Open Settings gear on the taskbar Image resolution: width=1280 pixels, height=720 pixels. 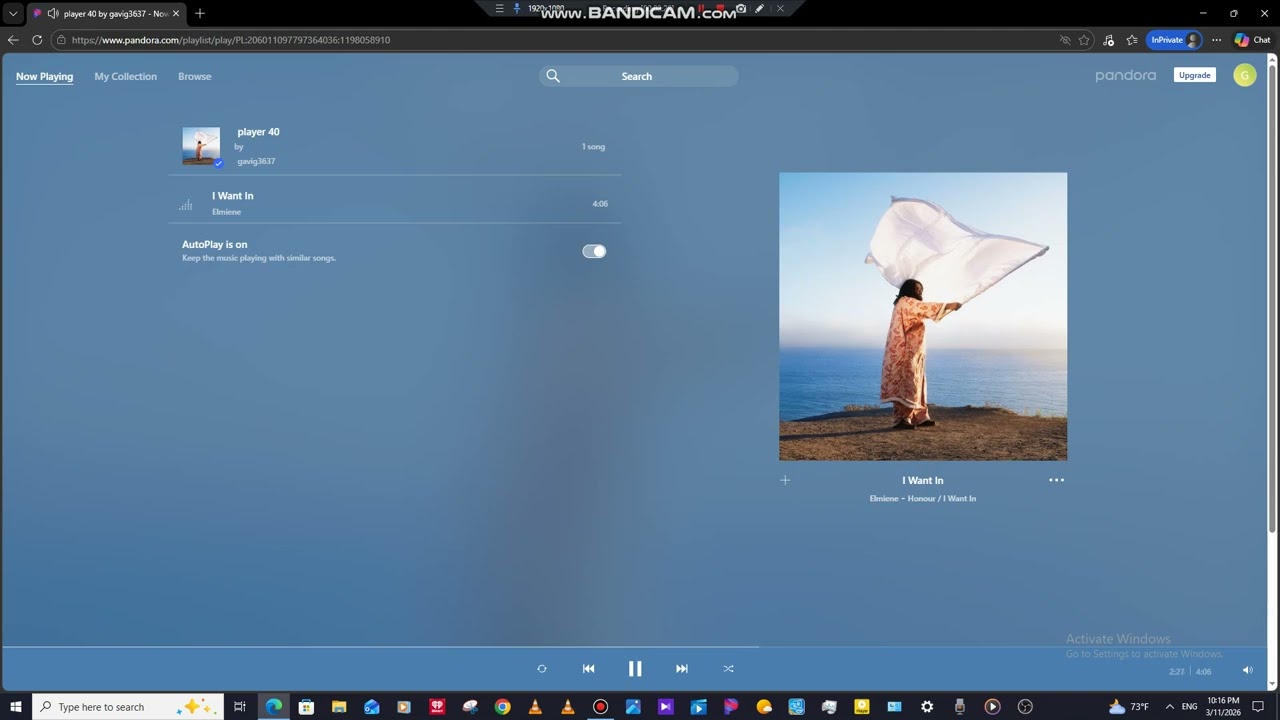click(x=927, y=707)
